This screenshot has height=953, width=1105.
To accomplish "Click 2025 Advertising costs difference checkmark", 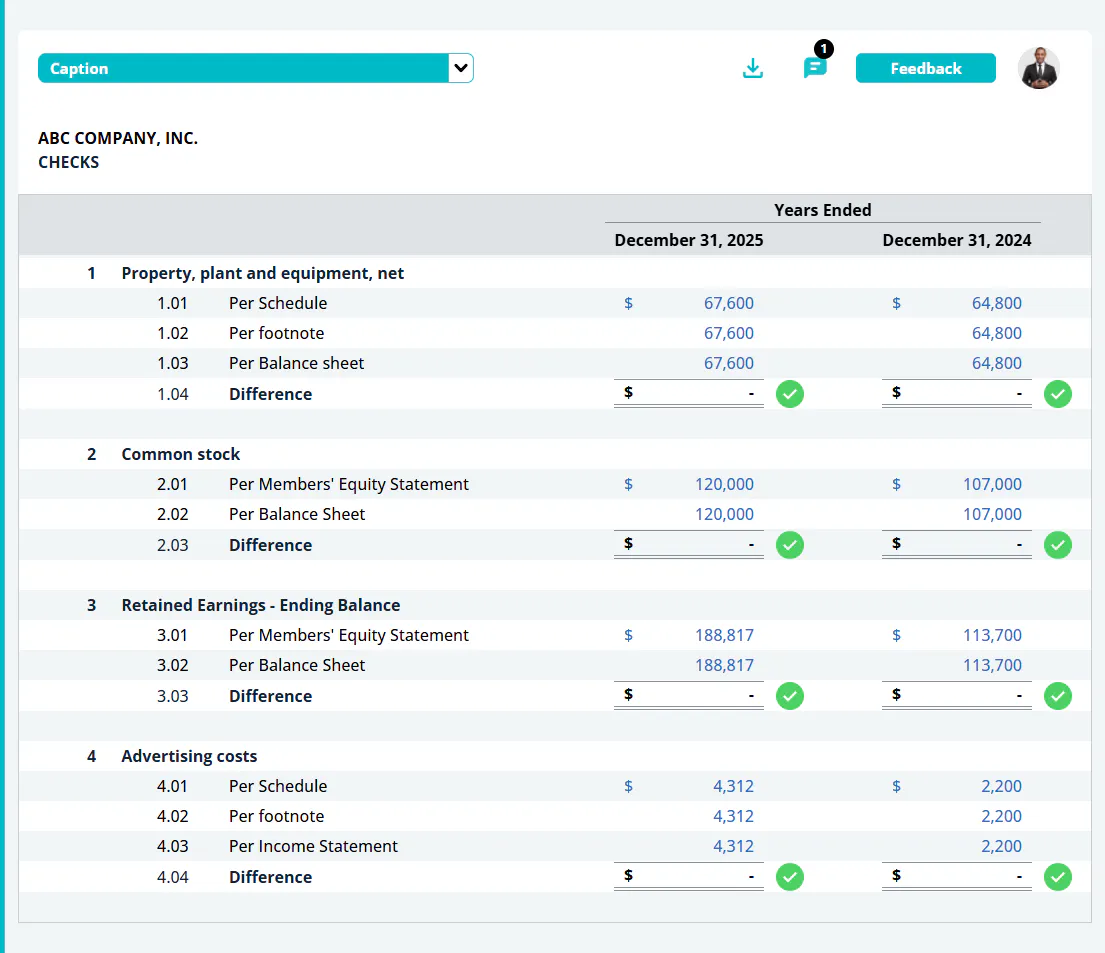I will click(x=790, y=877).
